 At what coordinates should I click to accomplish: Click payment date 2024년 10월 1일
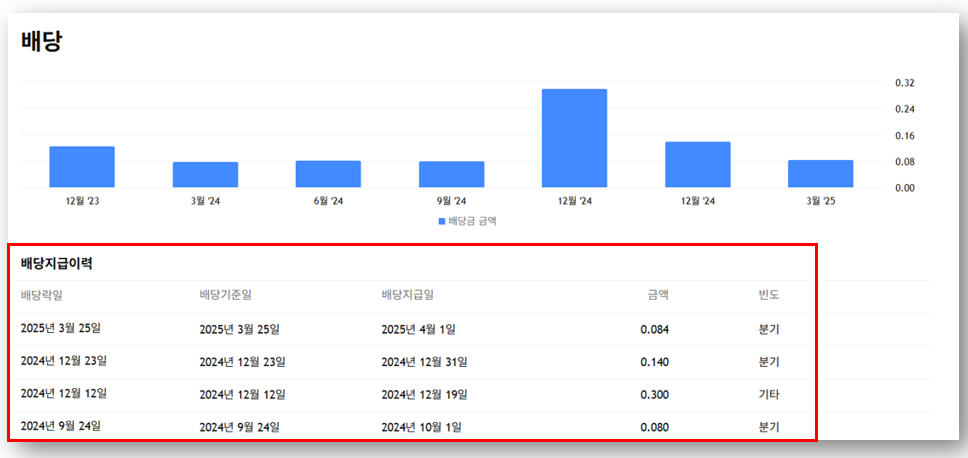[x=422, y=427]
